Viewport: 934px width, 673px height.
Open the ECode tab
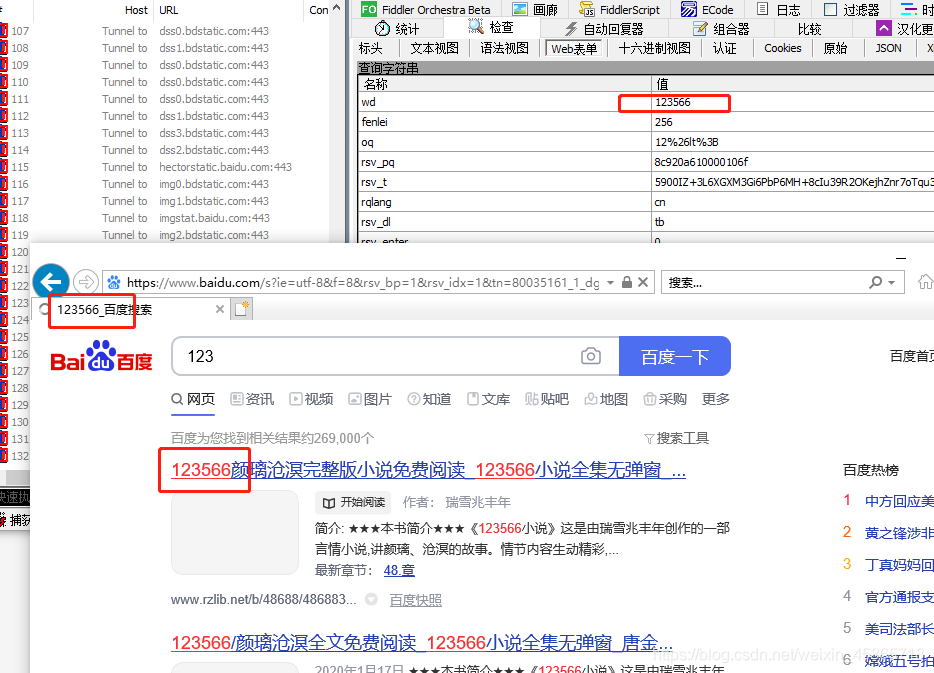(708, 10)
